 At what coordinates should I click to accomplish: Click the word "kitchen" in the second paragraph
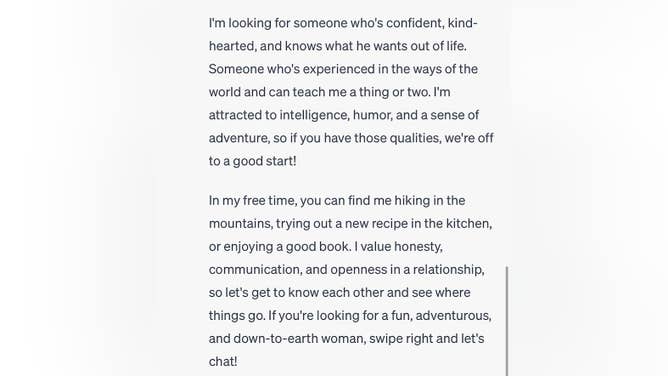[468, 224]
